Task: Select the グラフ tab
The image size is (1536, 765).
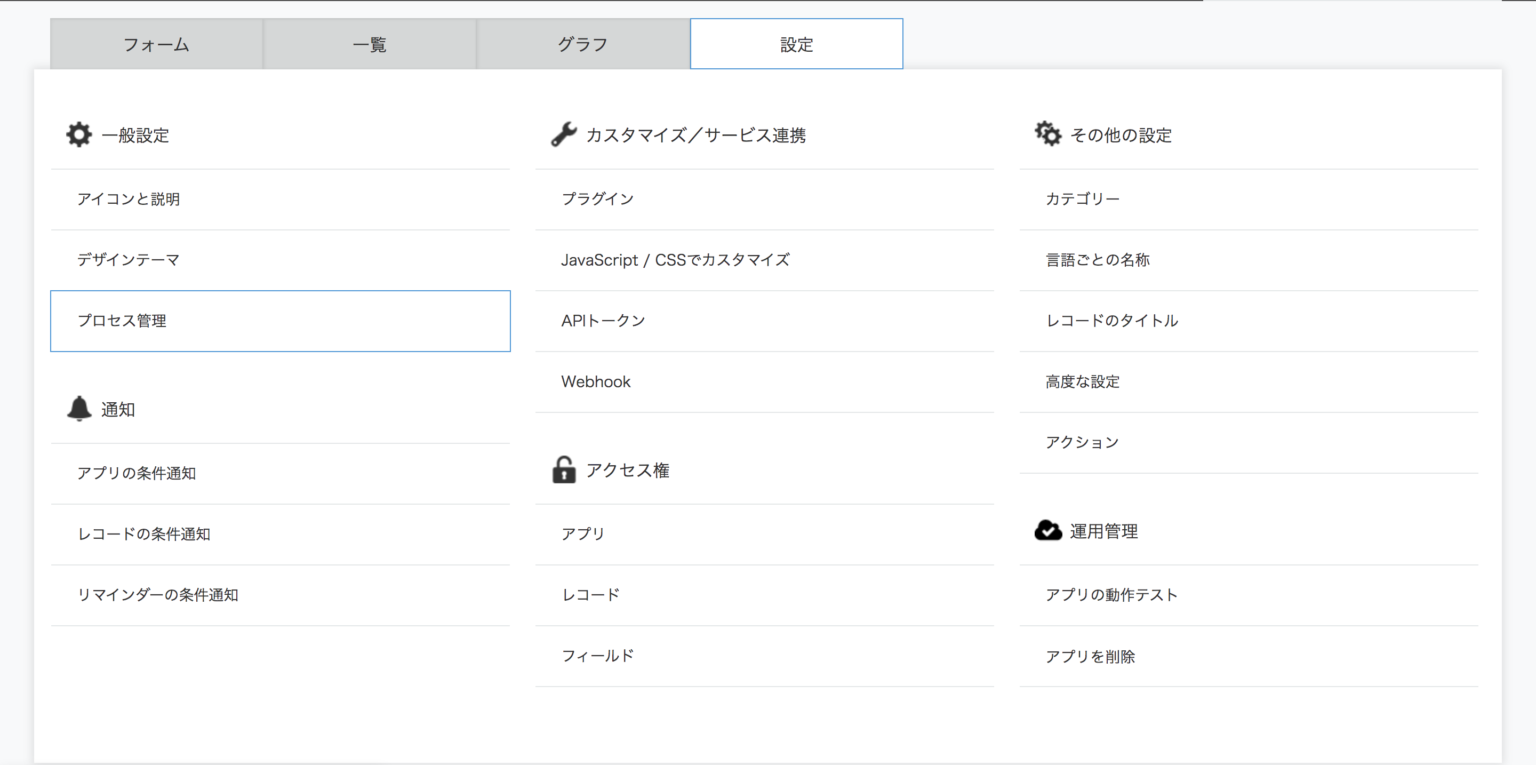Action: pos(583,44)
